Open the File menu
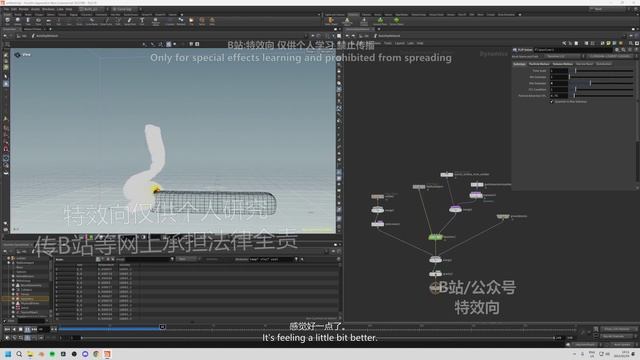This screenshot has height=360, width=640. (7, 9)
